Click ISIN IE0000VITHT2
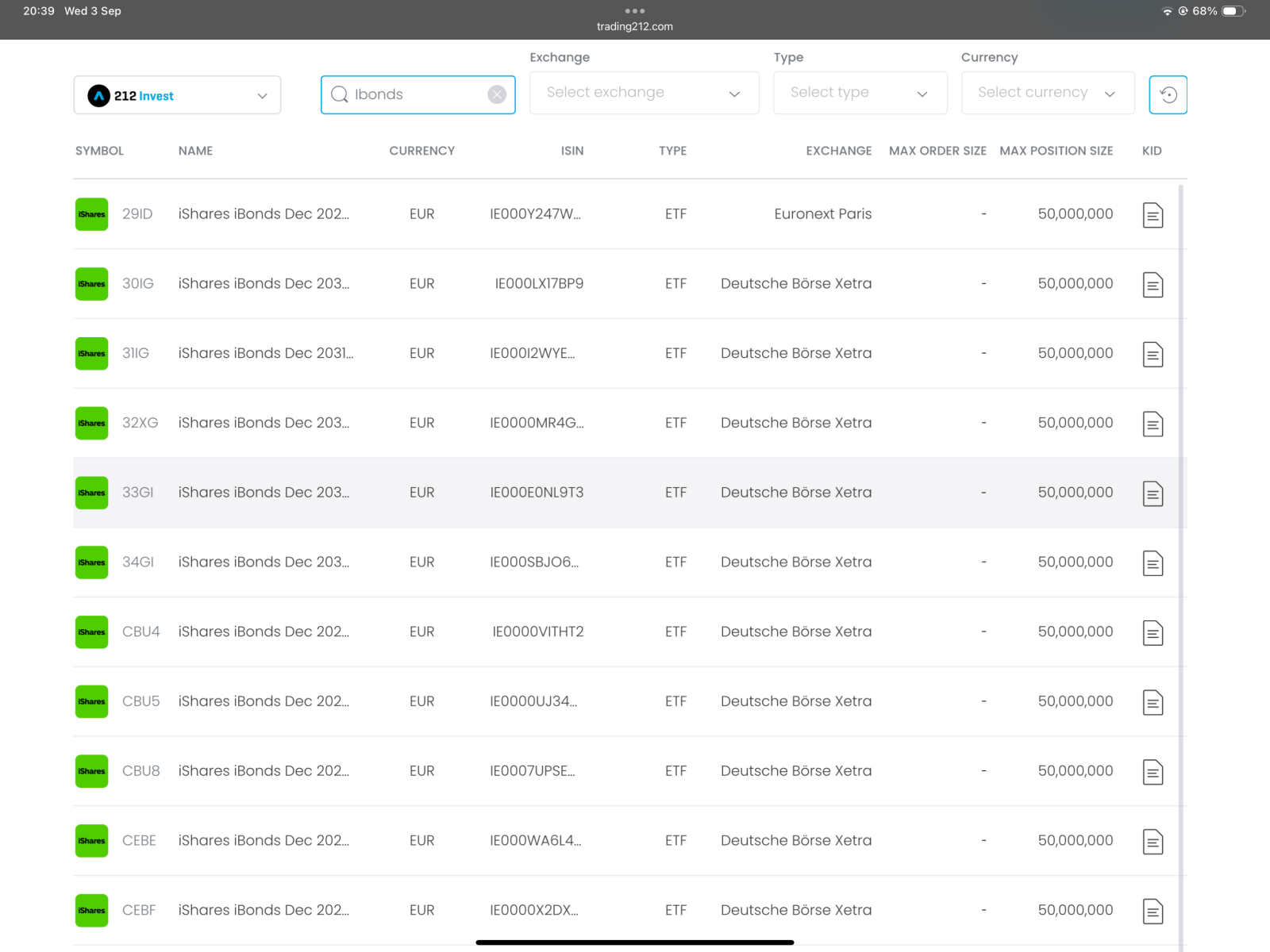This screenshot has height=952, width=1270. pyautogui.click(x=538, y=632)
